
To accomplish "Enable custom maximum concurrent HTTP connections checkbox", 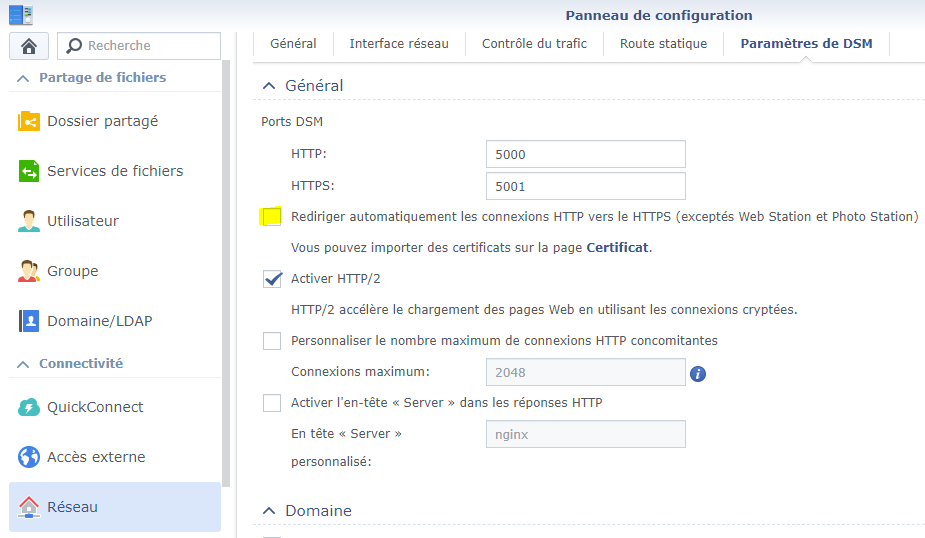I will [x=272, y=341].
